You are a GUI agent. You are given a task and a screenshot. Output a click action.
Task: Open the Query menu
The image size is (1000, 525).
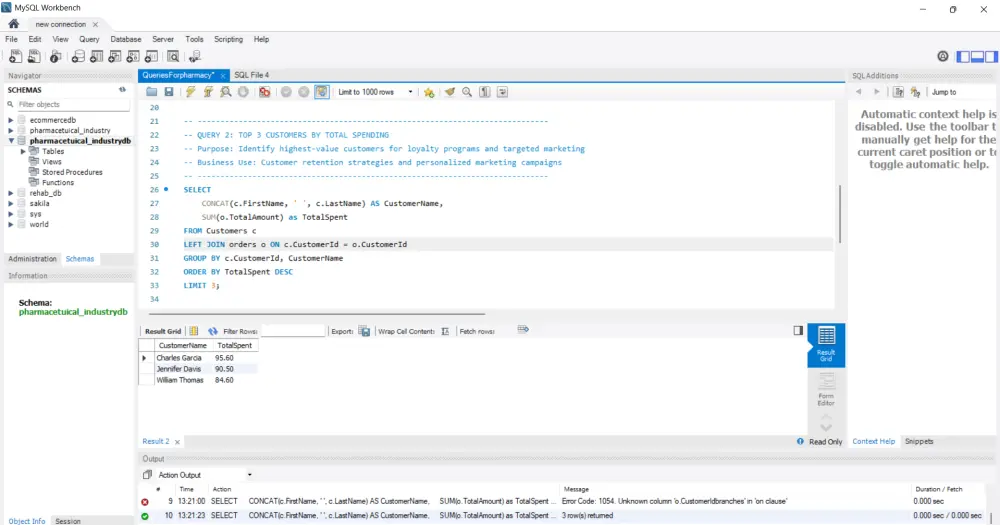click(89, 39)
